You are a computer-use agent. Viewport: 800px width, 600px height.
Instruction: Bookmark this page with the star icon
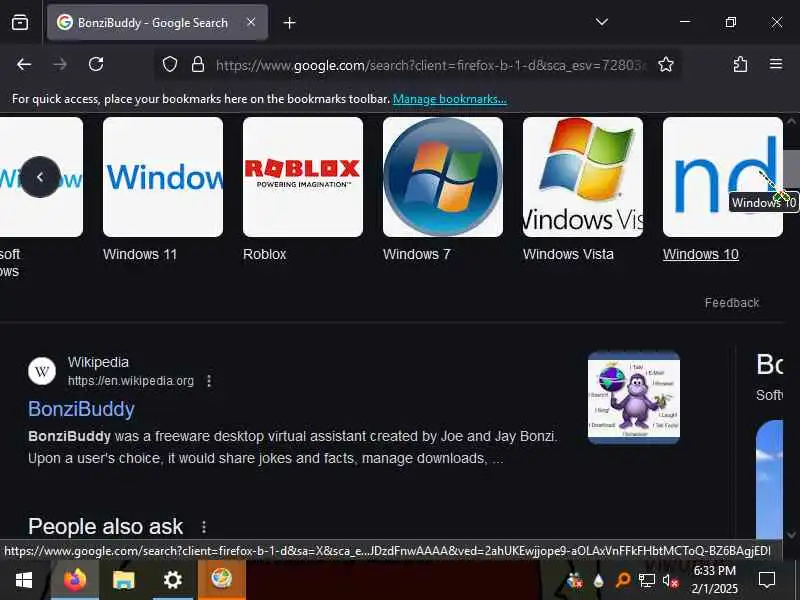click(665, 64)
